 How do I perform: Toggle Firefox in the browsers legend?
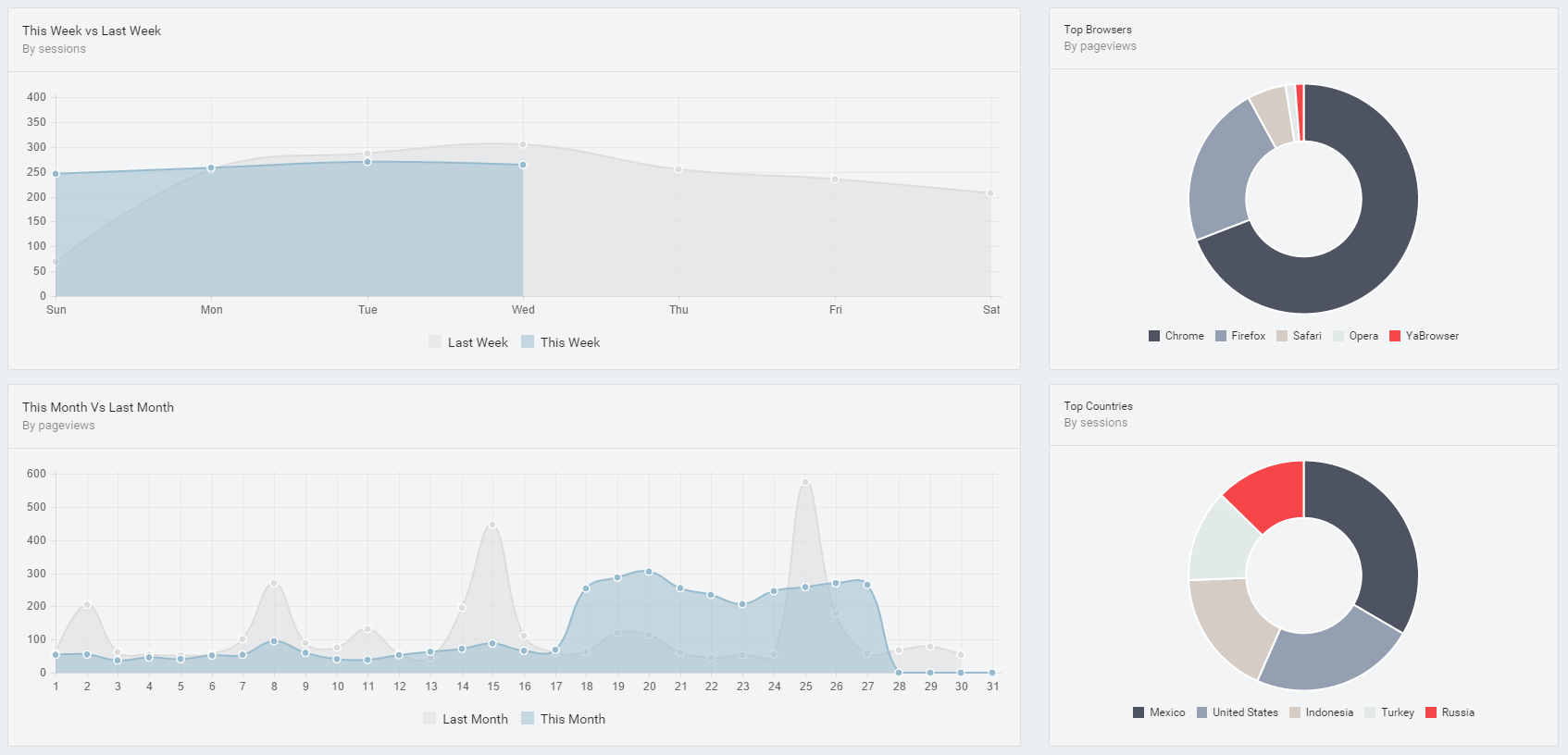[1240, 336]
